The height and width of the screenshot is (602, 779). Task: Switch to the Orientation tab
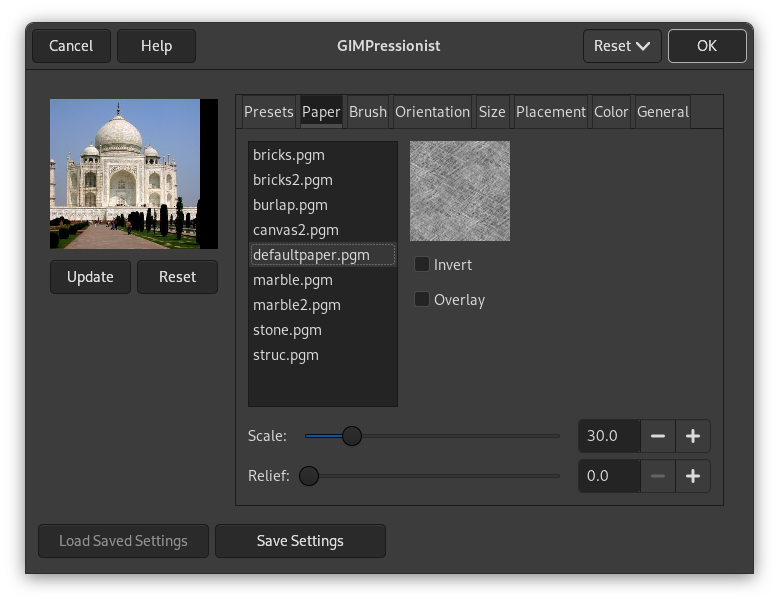coord(432,112)
